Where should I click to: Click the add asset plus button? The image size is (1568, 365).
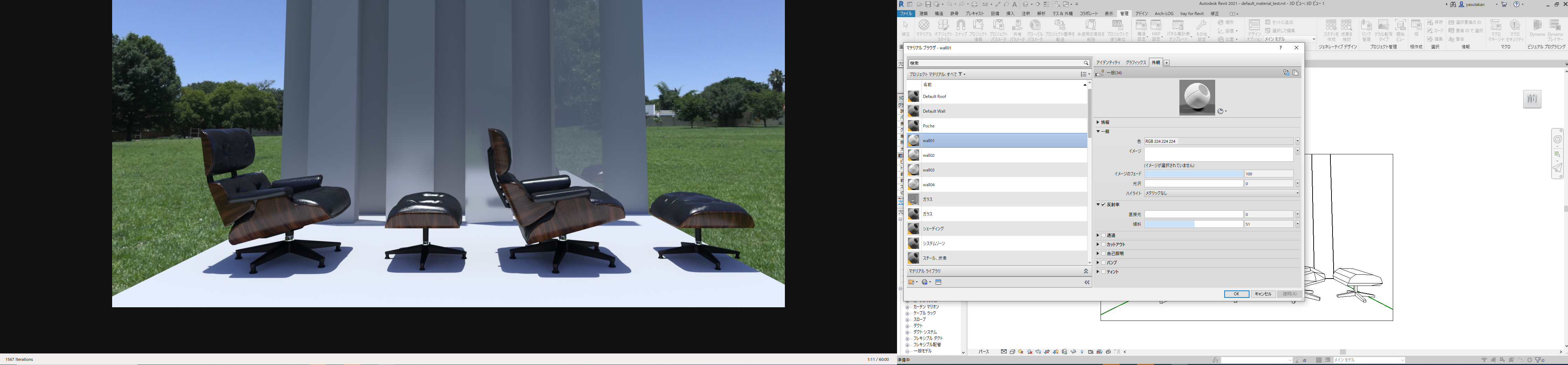pyautogui.click(x=1166, y=63)
